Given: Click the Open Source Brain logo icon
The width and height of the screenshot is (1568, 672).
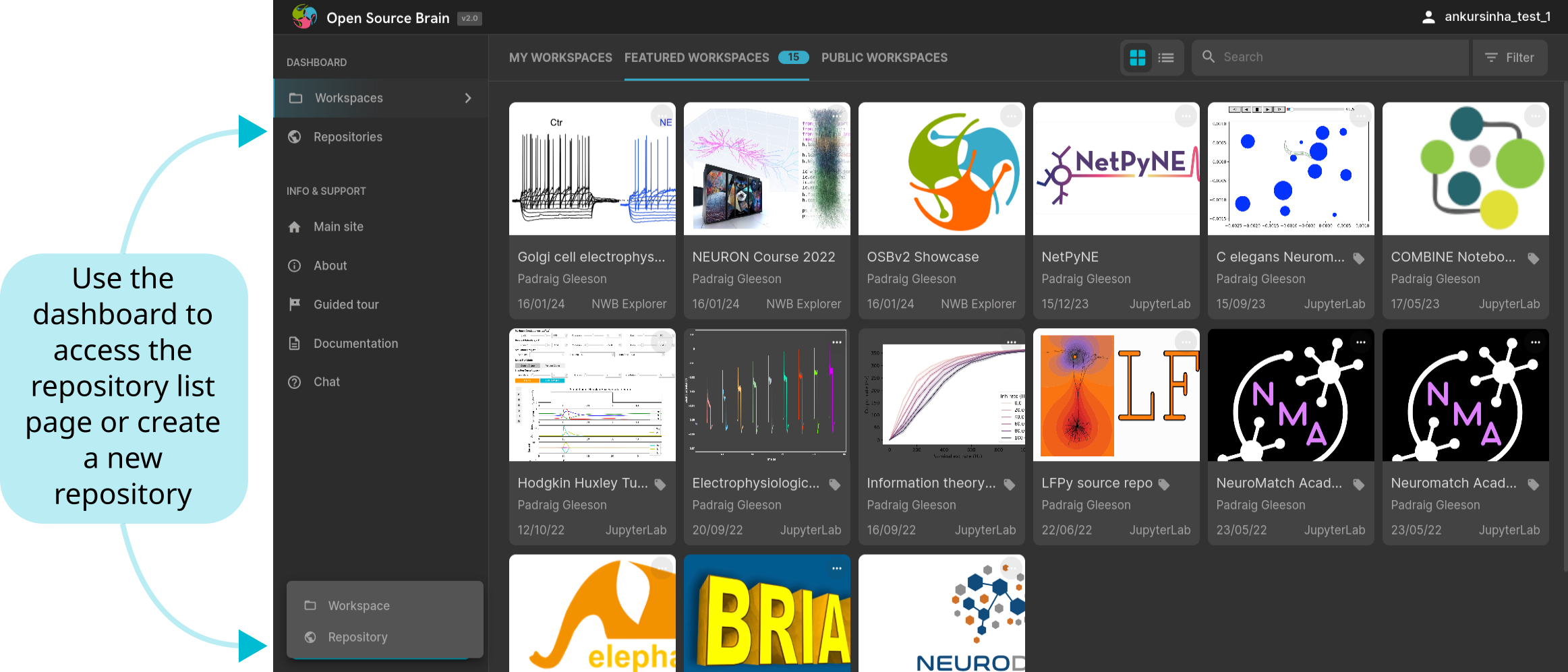Looking at the screenshot, I should pos(304,17).
